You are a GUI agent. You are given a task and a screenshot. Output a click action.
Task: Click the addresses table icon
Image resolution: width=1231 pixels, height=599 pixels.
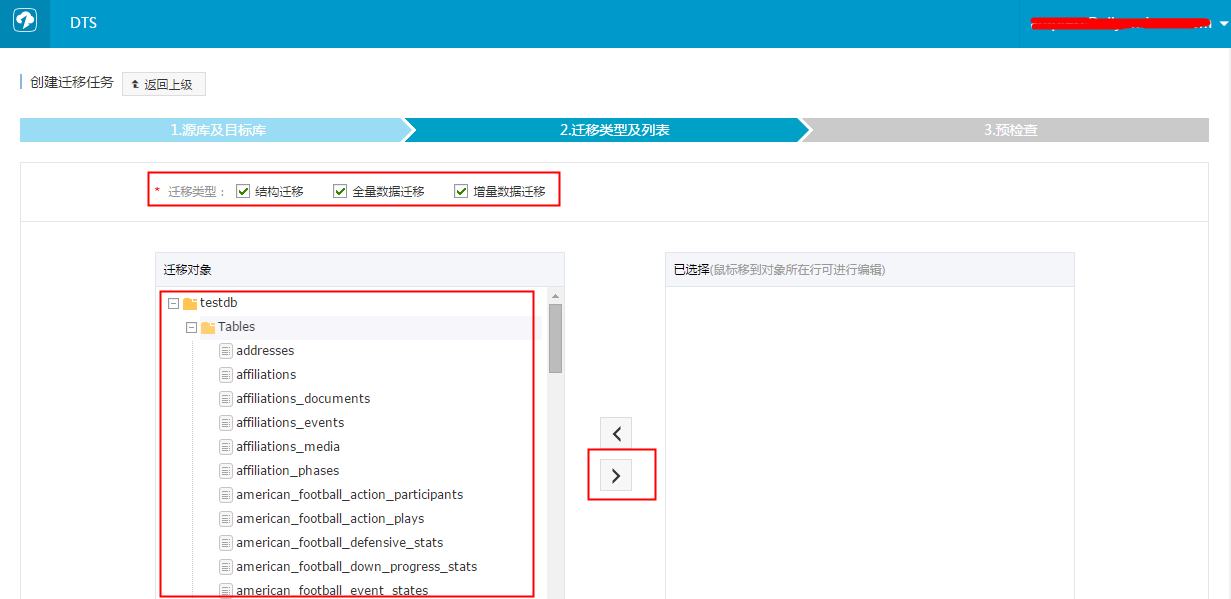pyautogui.click(x=226, y=351)
